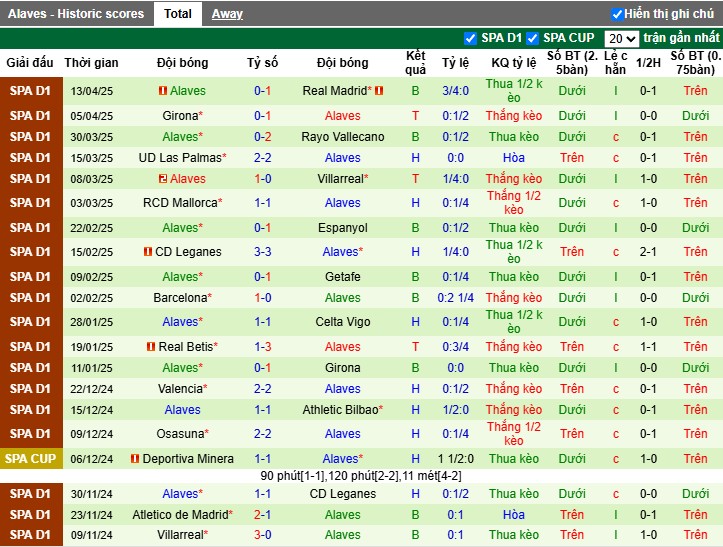Open Real Madrid team link

[x=337, y=91]
